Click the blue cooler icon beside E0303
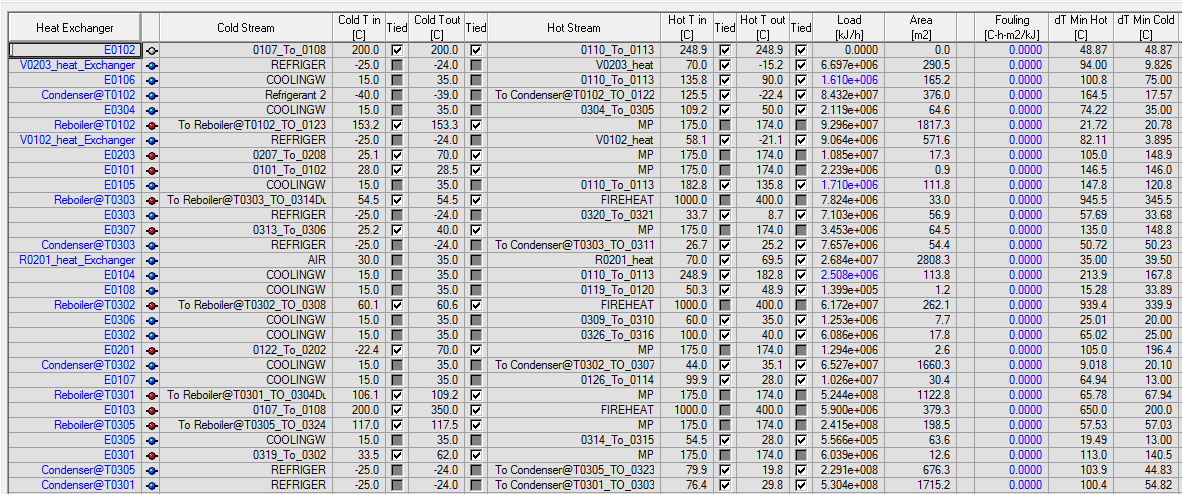1182x494 pixels. pos(152,215)
